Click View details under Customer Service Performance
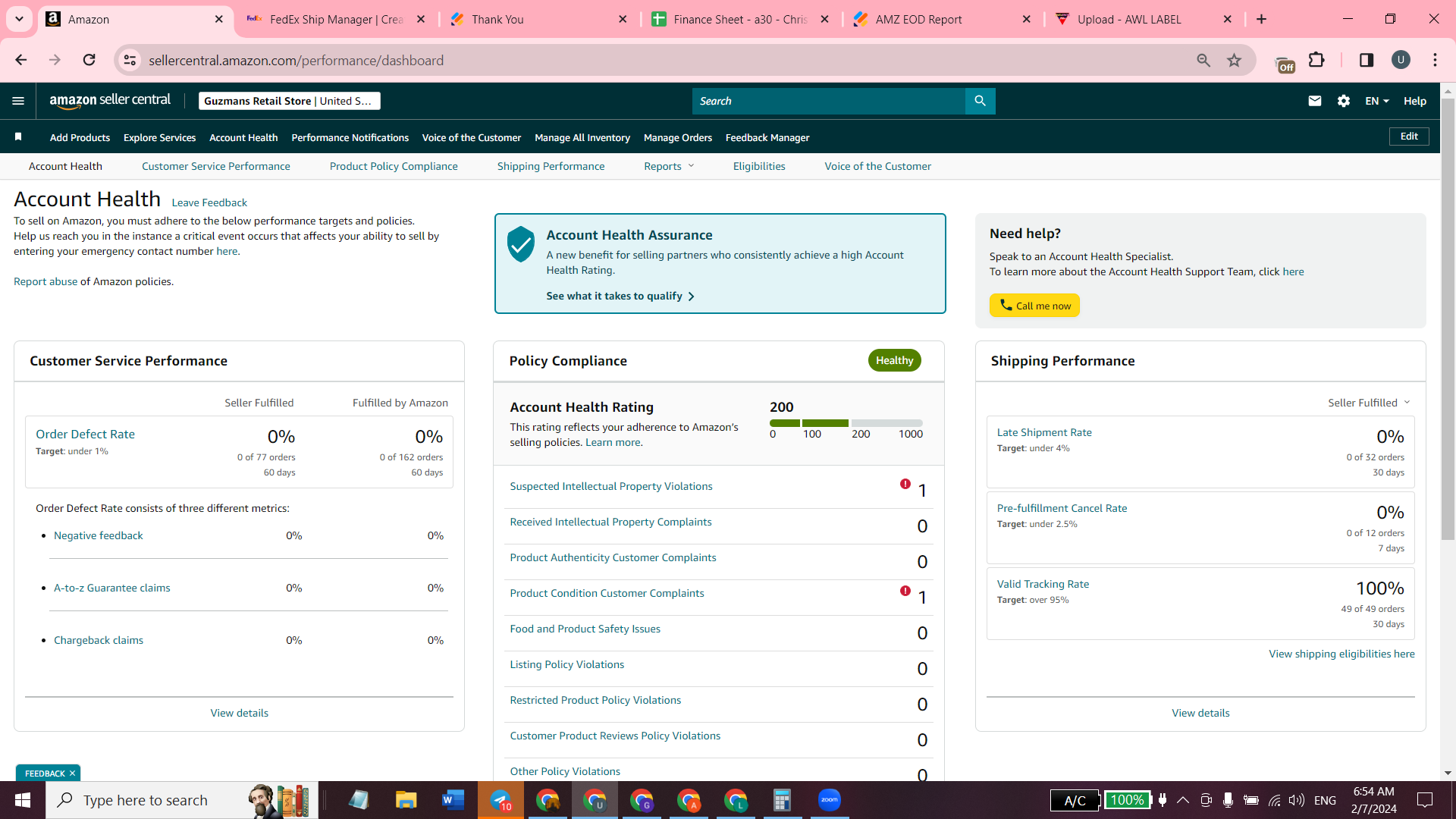The height and width of the screenshot is (819, 1456). 239,713
